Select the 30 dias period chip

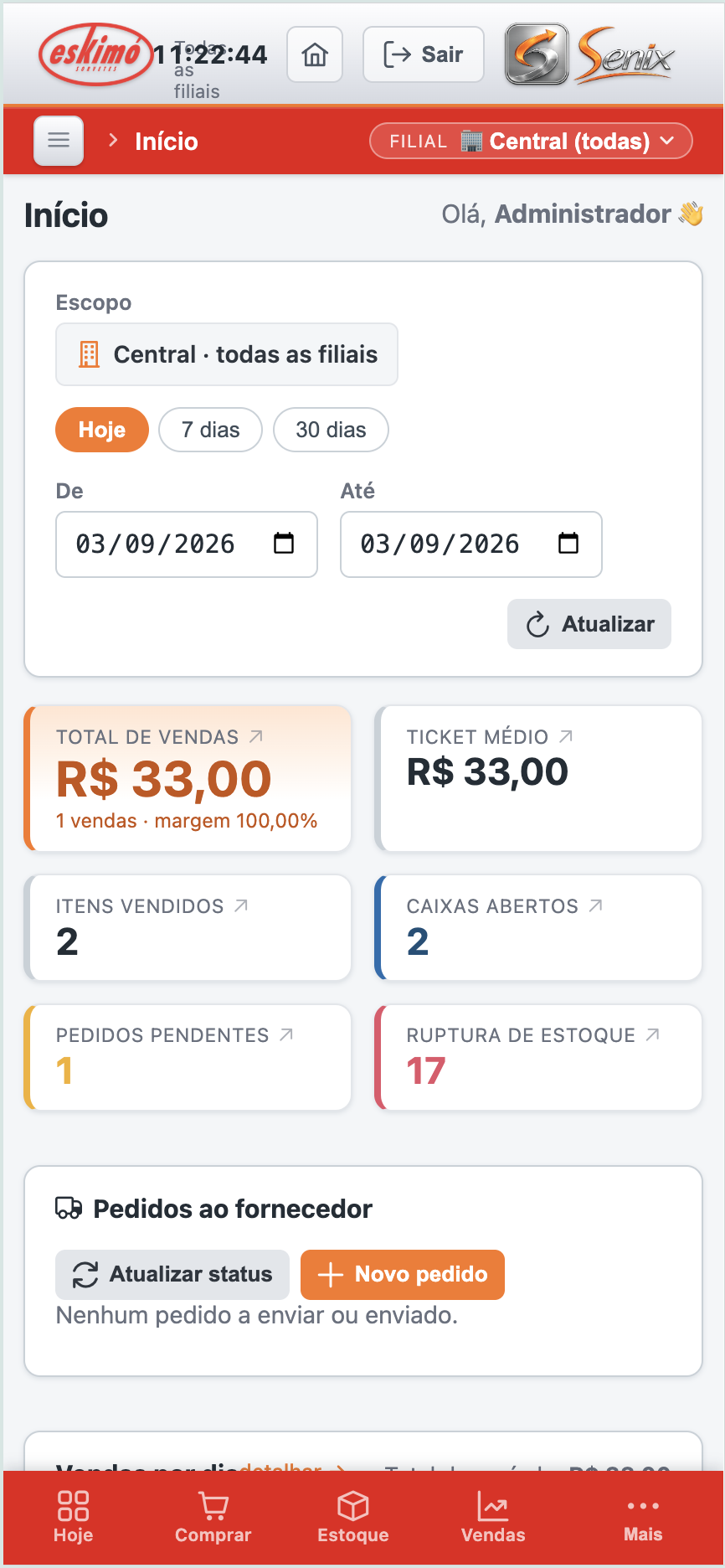click(x=331, y=430)
